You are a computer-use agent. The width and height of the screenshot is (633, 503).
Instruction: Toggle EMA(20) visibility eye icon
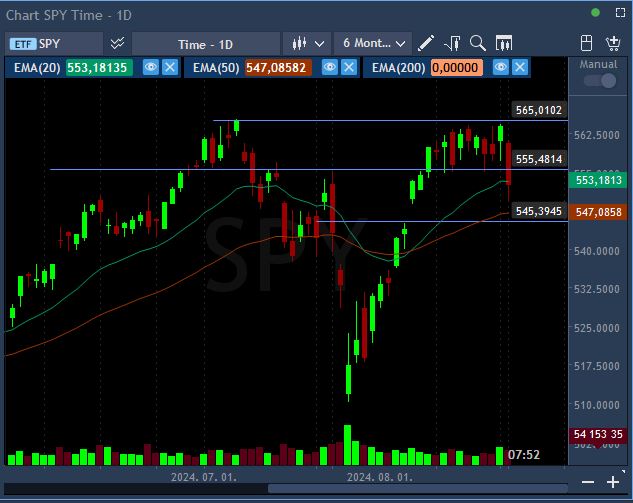click(151, 67)
